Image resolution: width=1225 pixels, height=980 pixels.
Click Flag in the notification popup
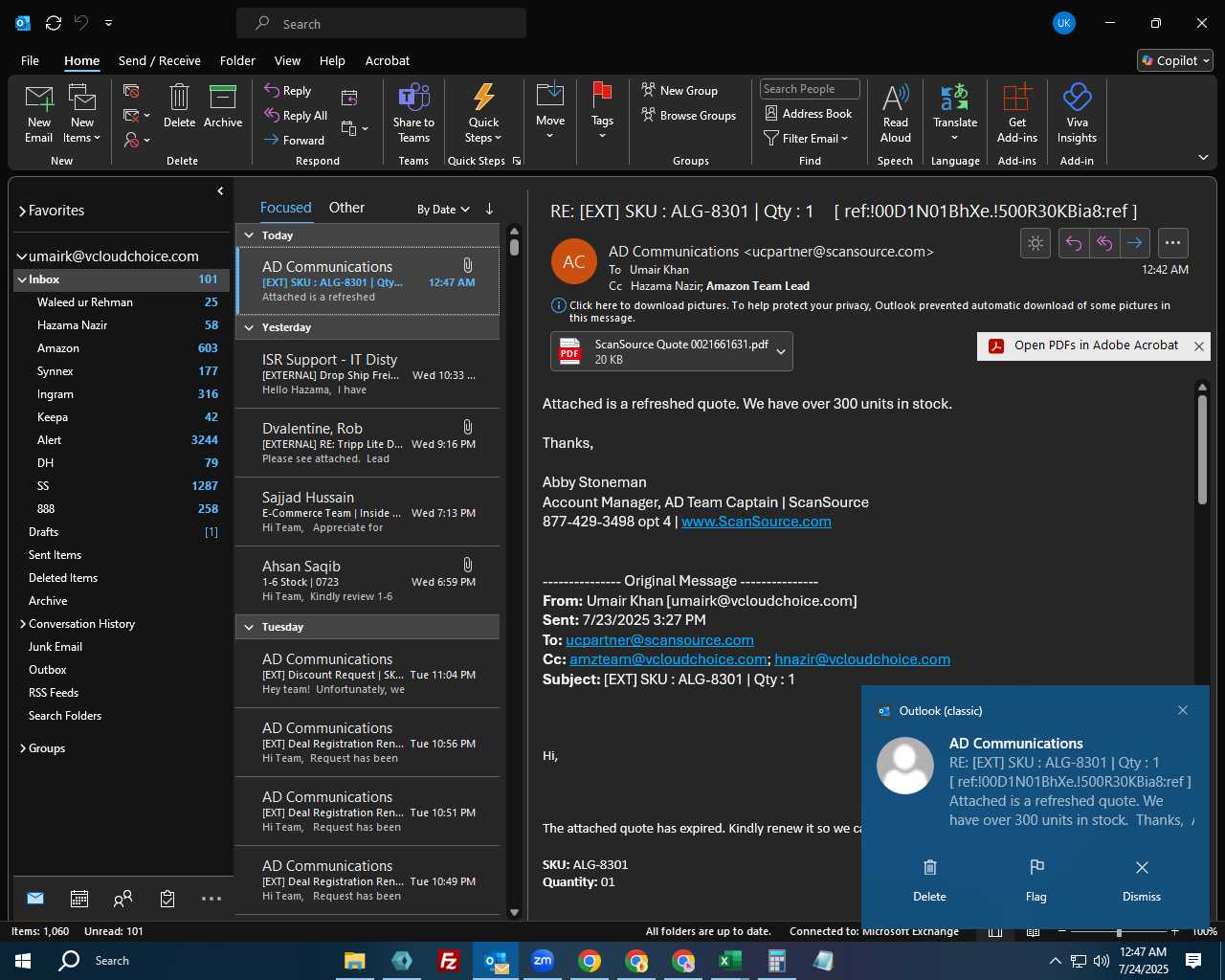pyautogui.click(x=1036, y=880)
